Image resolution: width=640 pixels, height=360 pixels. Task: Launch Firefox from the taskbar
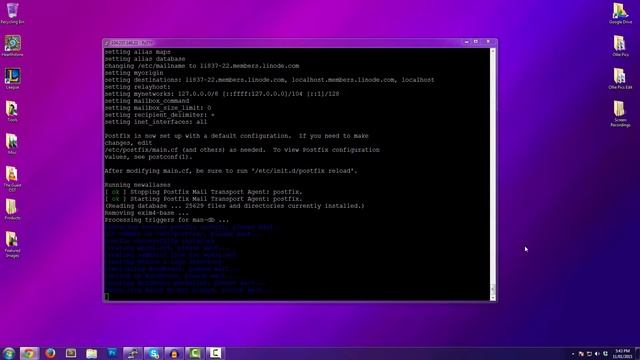[50, 353]
